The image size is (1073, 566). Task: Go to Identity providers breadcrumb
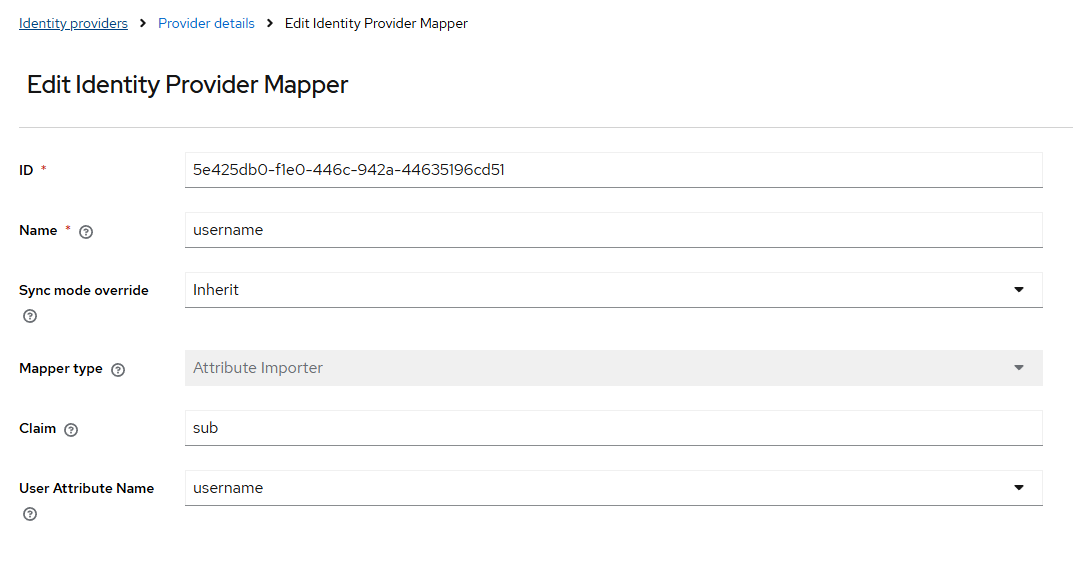pyautogui.click(x=73, y=23)
